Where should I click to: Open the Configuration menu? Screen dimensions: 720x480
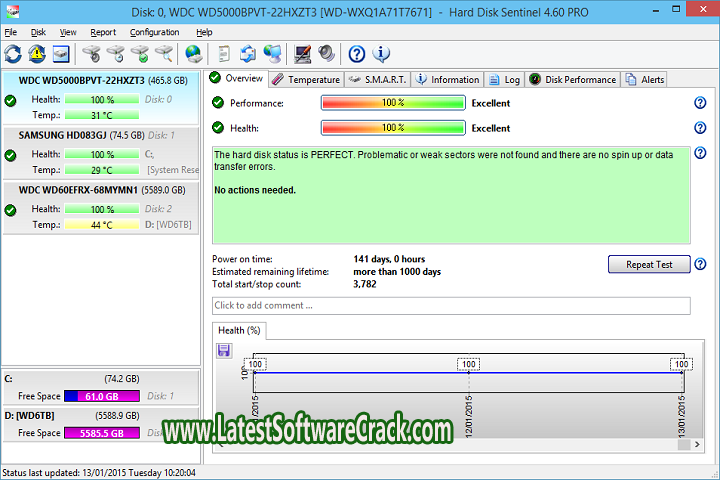[x=154, y=32]
